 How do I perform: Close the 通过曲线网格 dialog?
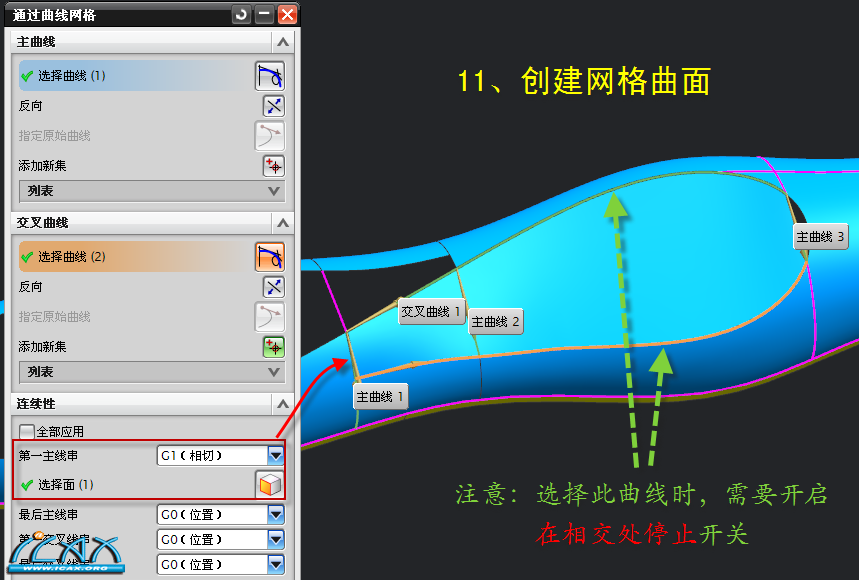[x=287, y=14]
